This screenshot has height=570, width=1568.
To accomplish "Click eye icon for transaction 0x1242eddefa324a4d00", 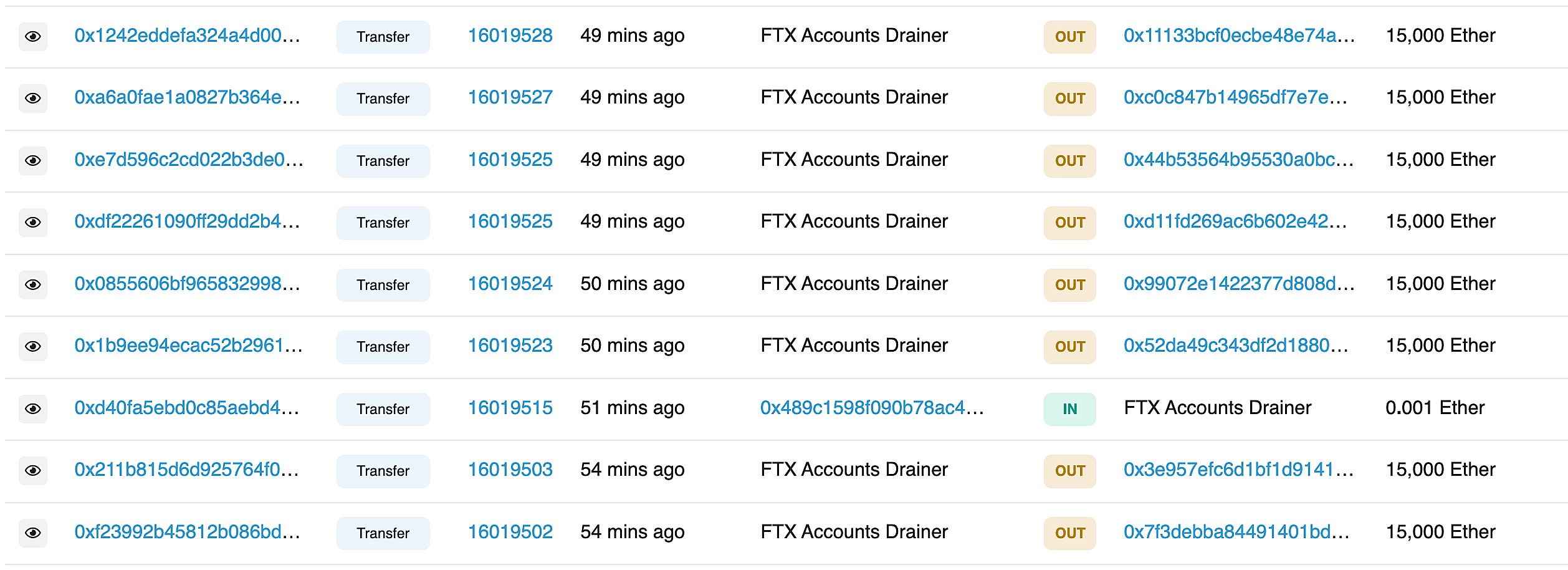I will [33, 37].
